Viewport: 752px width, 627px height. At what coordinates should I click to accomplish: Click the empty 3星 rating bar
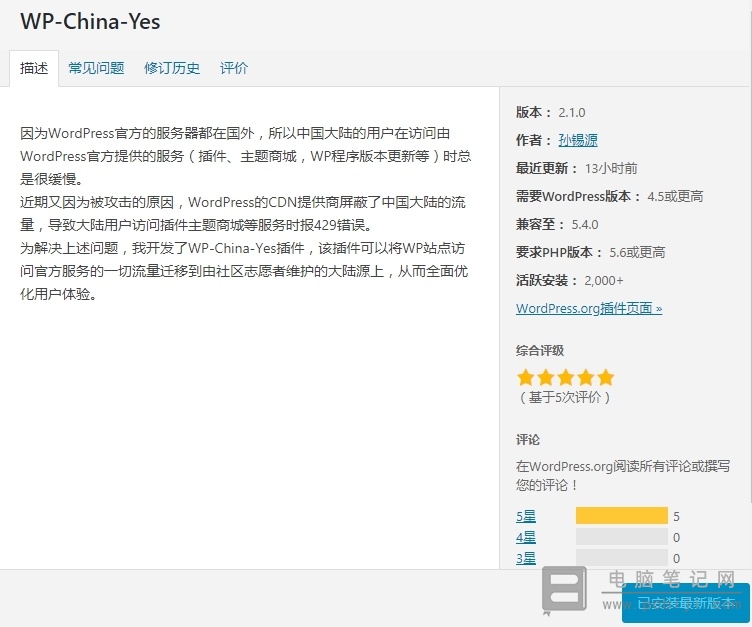click(x=622, y=557)
